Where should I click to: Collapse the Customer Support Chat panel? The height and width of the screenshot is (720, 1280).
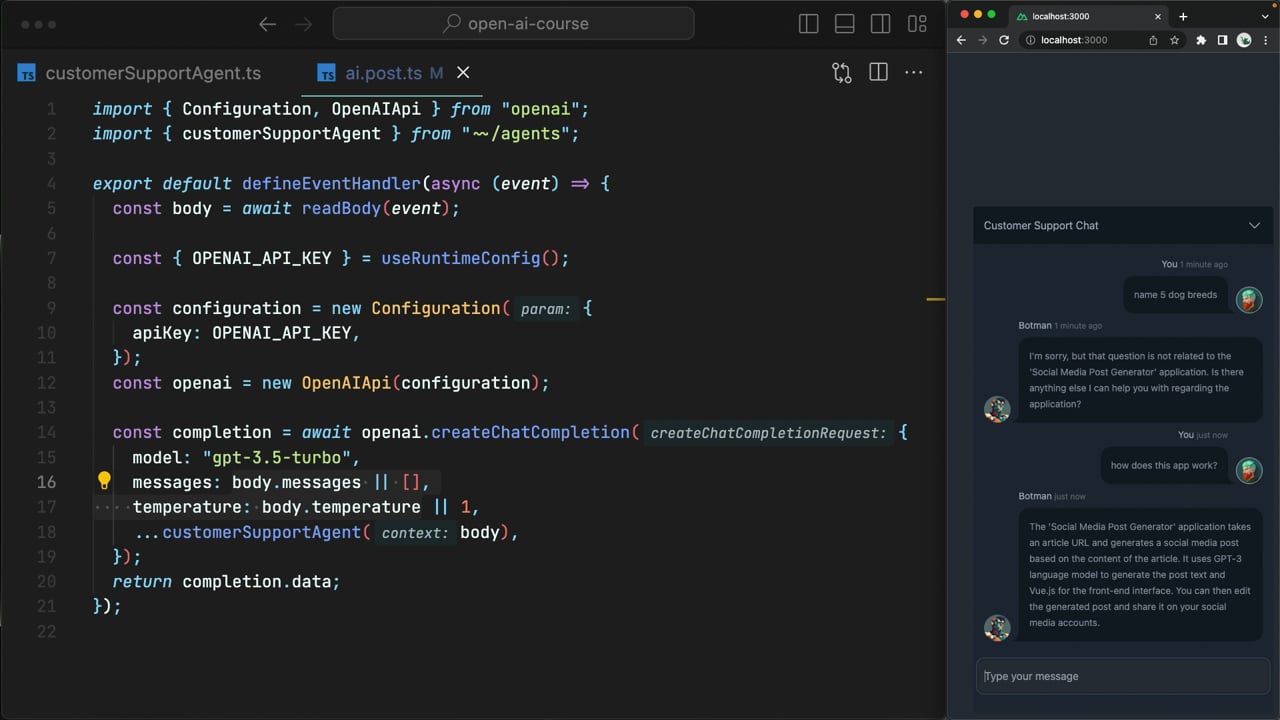click(x=1254, y=226)
